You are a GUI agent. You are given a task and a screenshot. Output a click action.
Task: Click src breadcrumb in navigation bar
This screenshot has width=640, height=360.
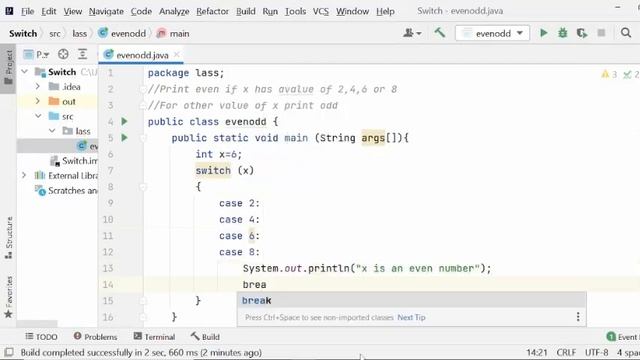tap(55, 34)
